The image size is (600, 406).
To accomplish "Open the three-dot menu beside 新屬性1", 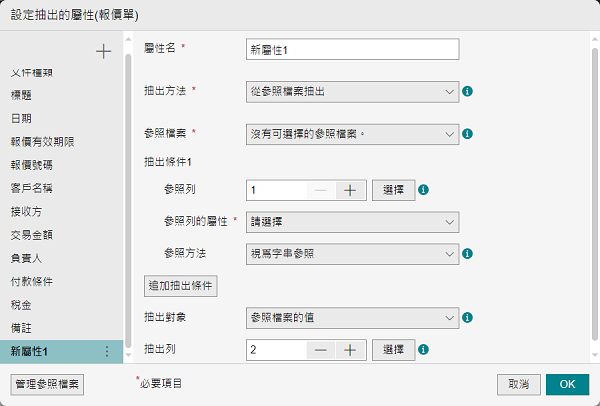I will point(107,351).
